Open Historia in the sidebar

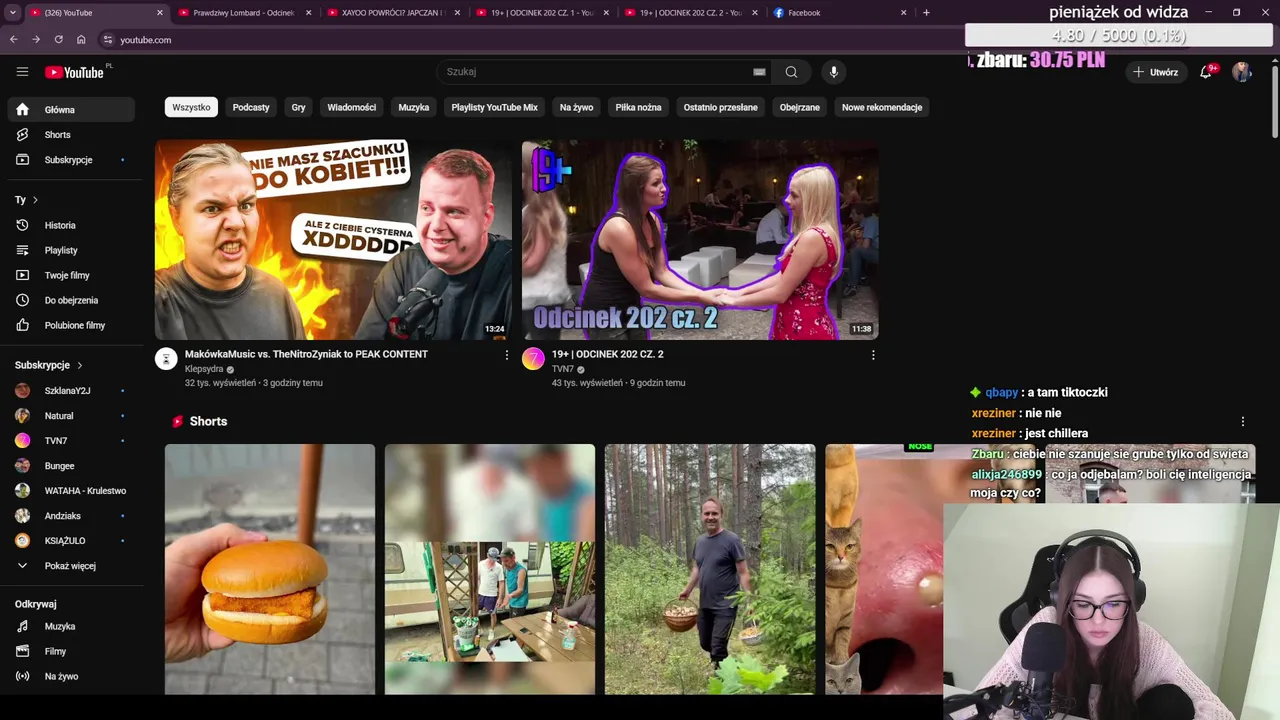(71, 225)
